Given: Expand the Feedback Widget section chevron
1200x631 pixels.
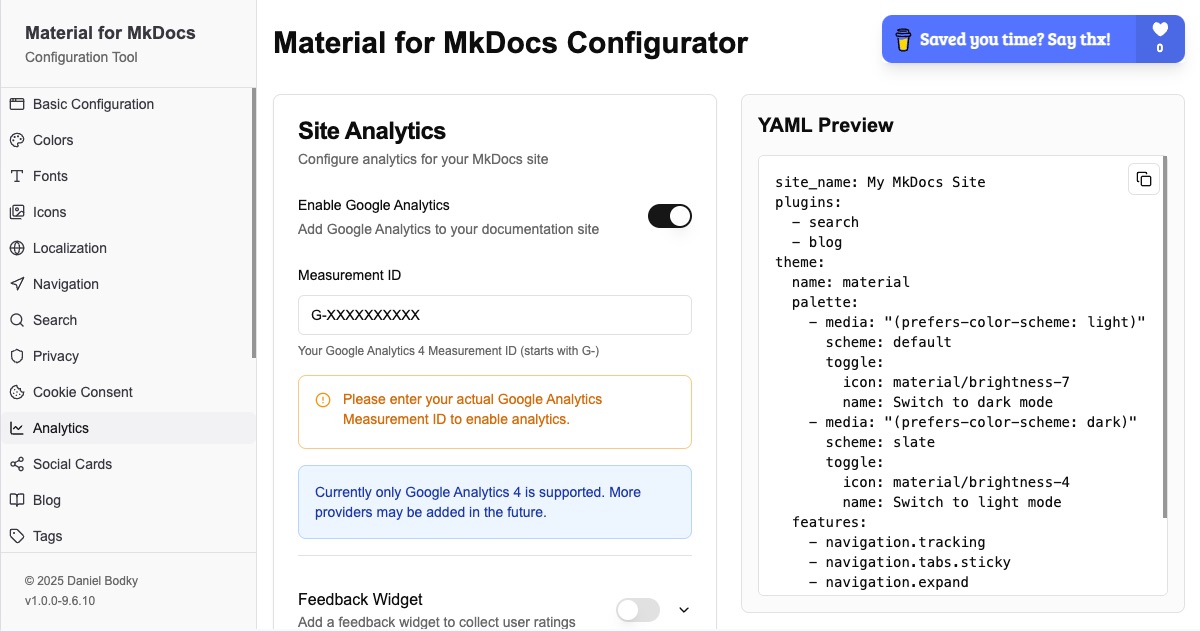Looking at the screenshot, I should point(684,609).
